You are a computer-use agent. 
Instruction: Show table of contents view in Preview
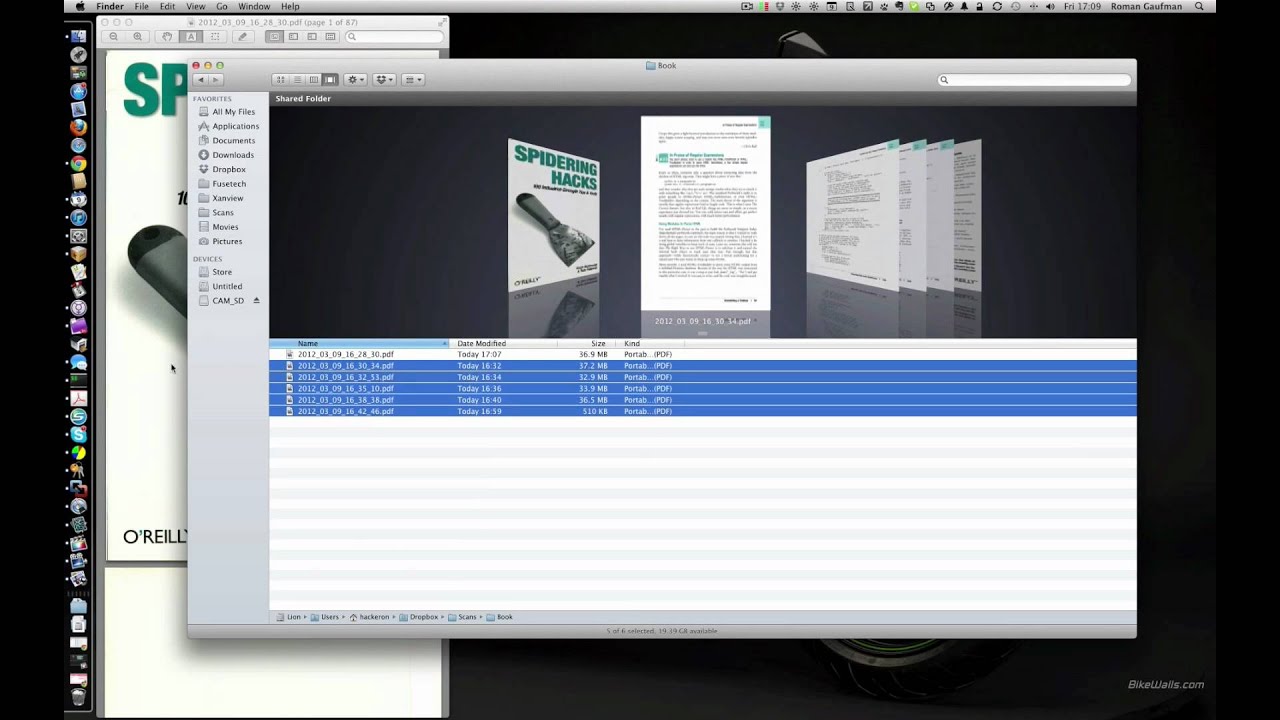(x=312, y=37)
